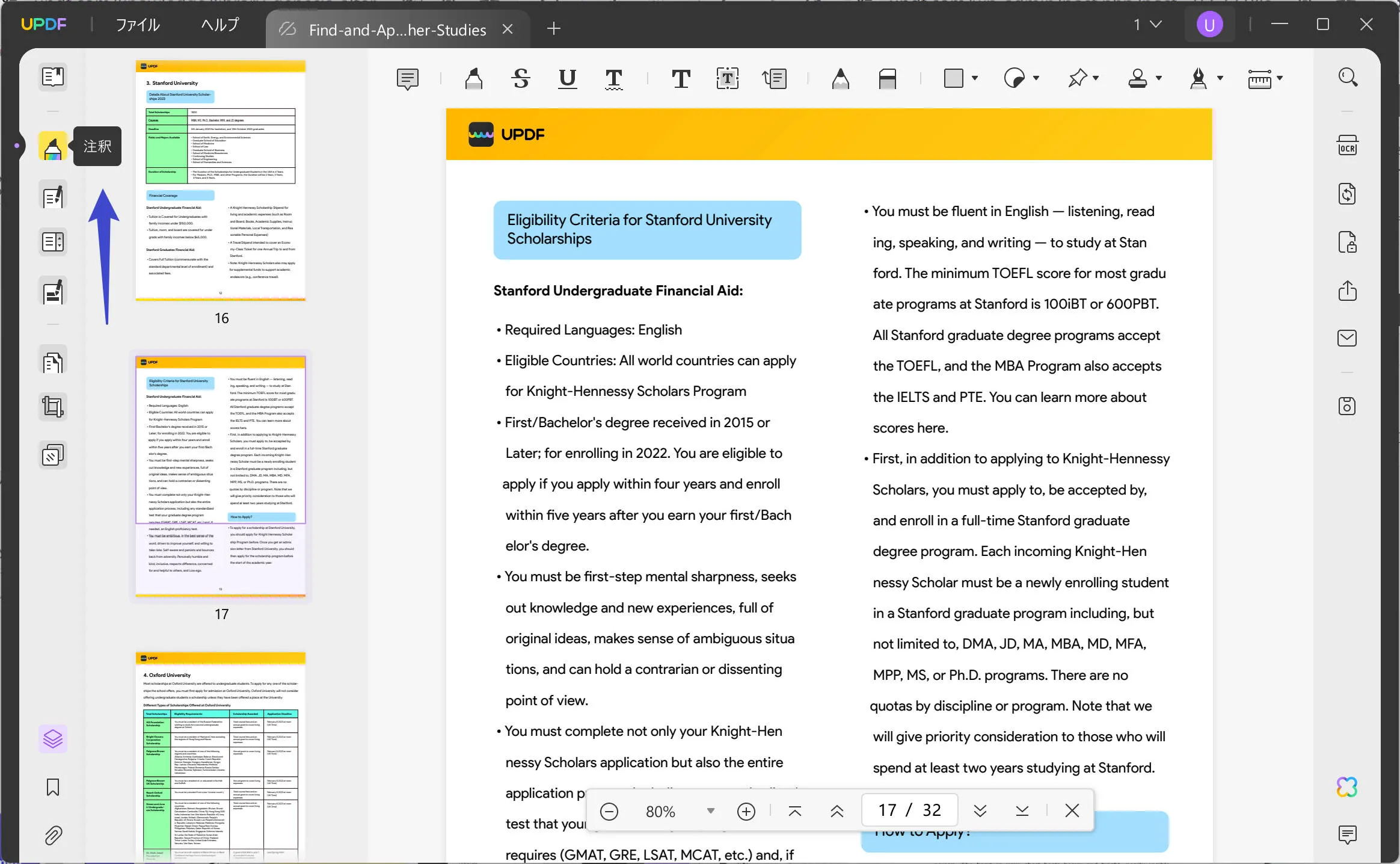Open the Crop Pages tool in the left sidebar
The width and height of the screenshot is (1400, 864).
pyautogui.click(x=53, y=407)
